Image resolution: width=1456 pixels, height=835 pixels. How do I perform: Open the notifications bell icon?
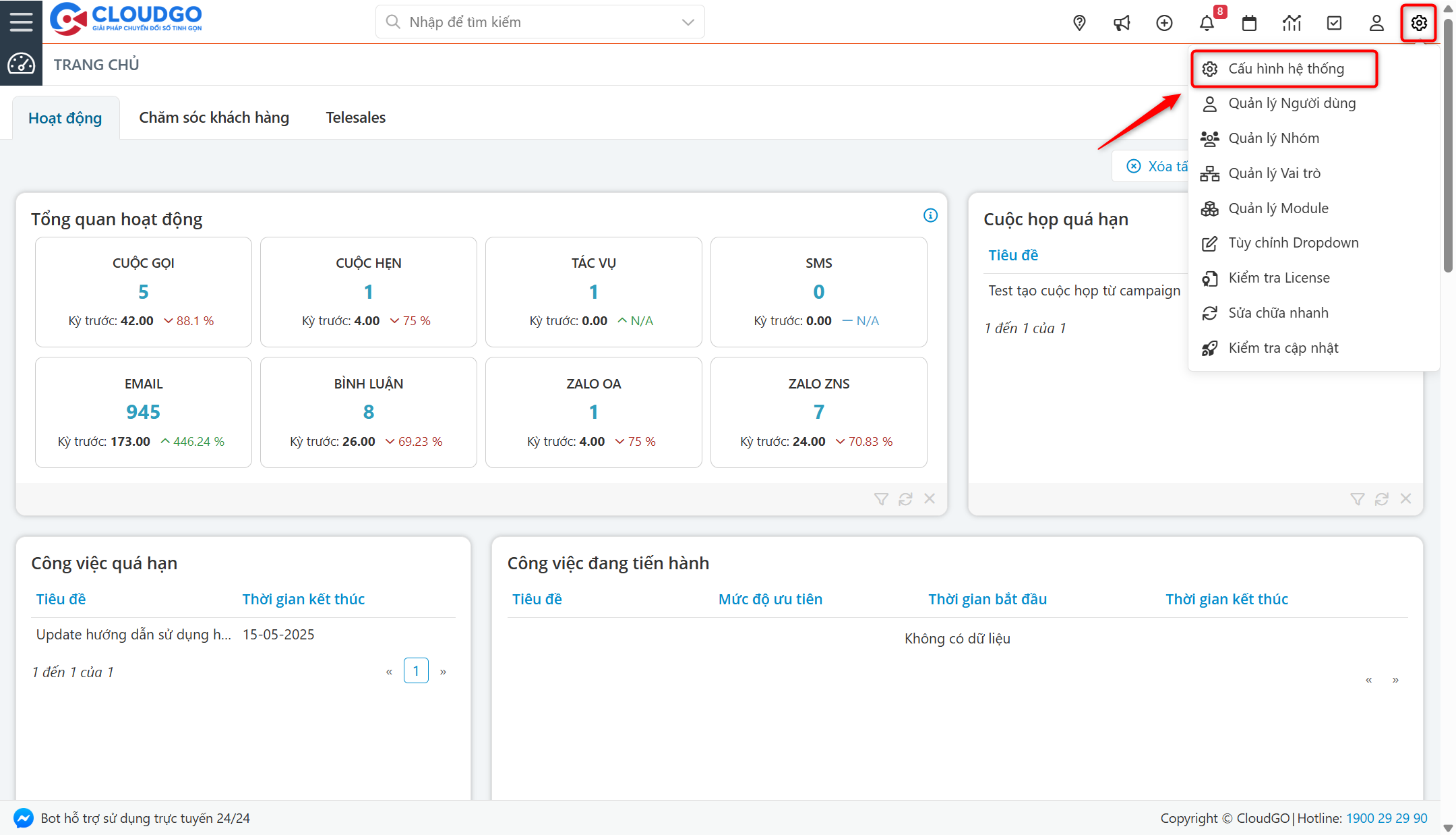[1207, 23]
